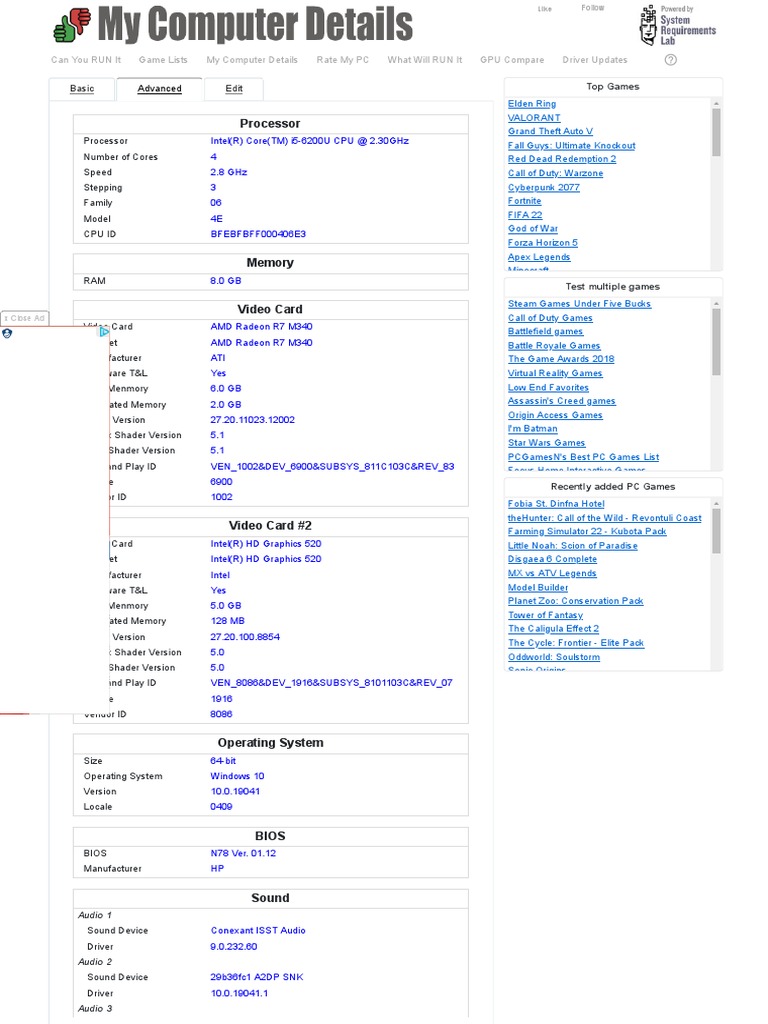Screen dimensions: 768x1024
Task: Open Planet Zoo: Conservation Pack link
Action: tap(576, 601)
